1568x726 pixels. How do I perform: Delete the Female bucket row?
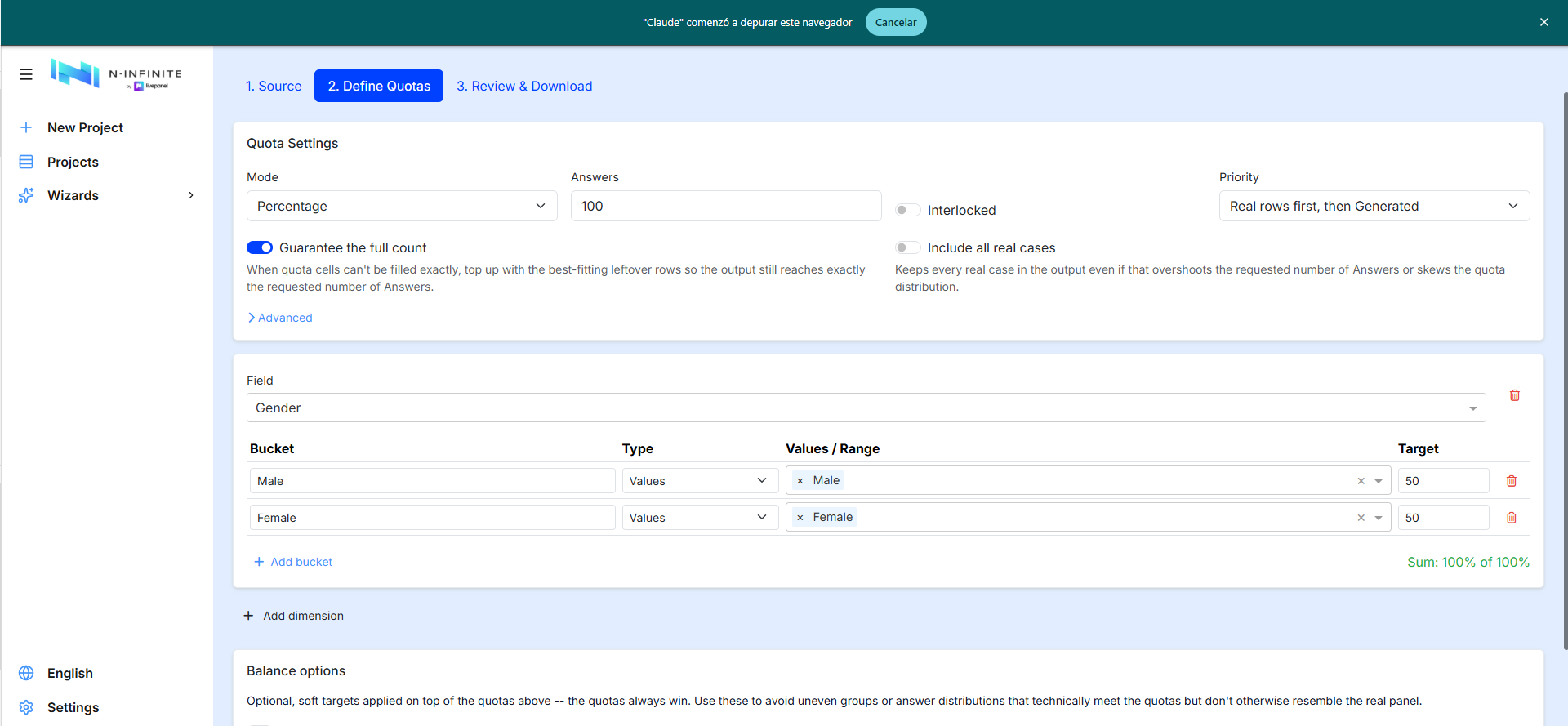pos(1512,518)
